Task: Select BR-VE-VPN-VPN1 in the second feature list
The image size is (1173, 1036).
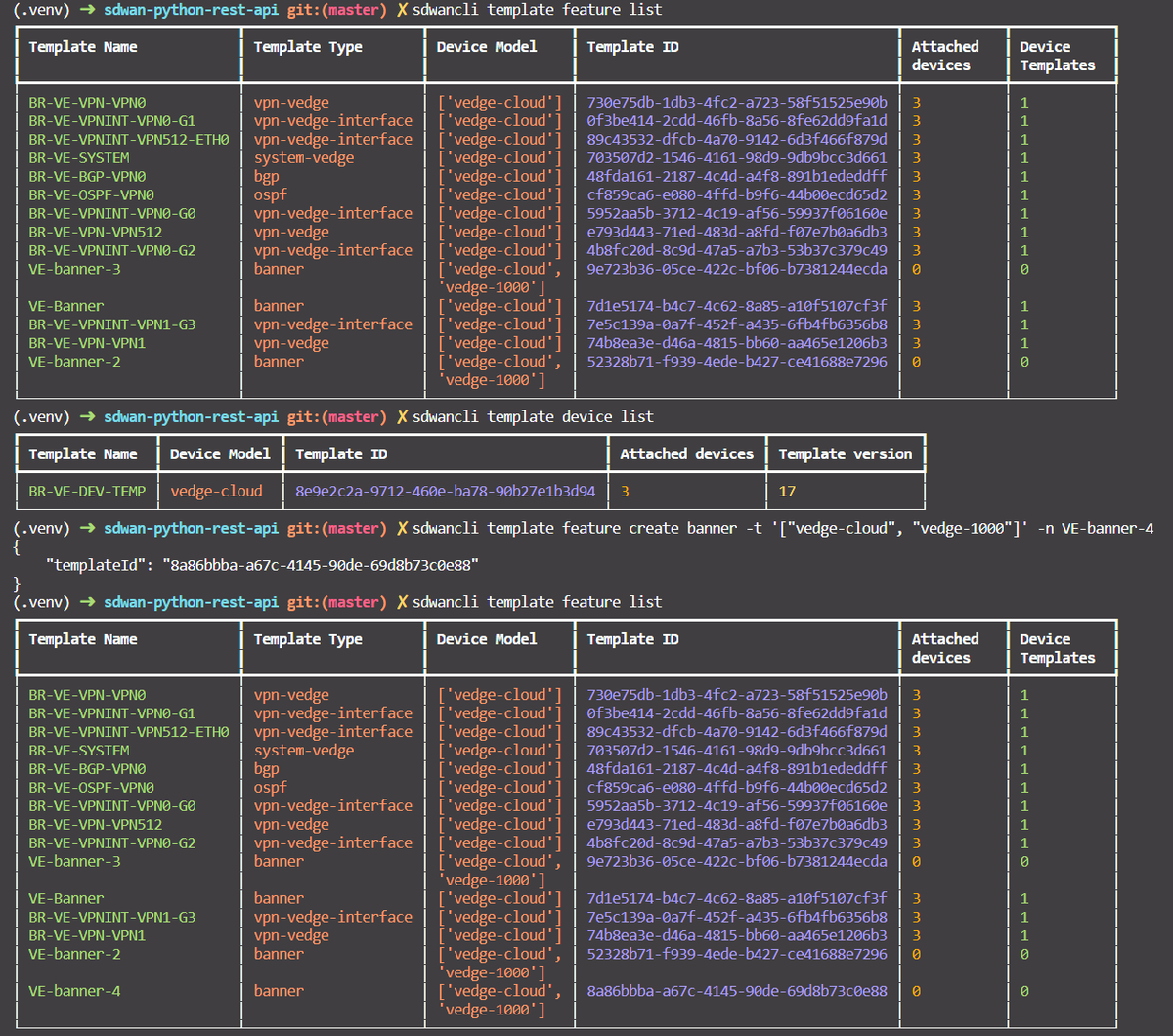Action: (87, 935)
